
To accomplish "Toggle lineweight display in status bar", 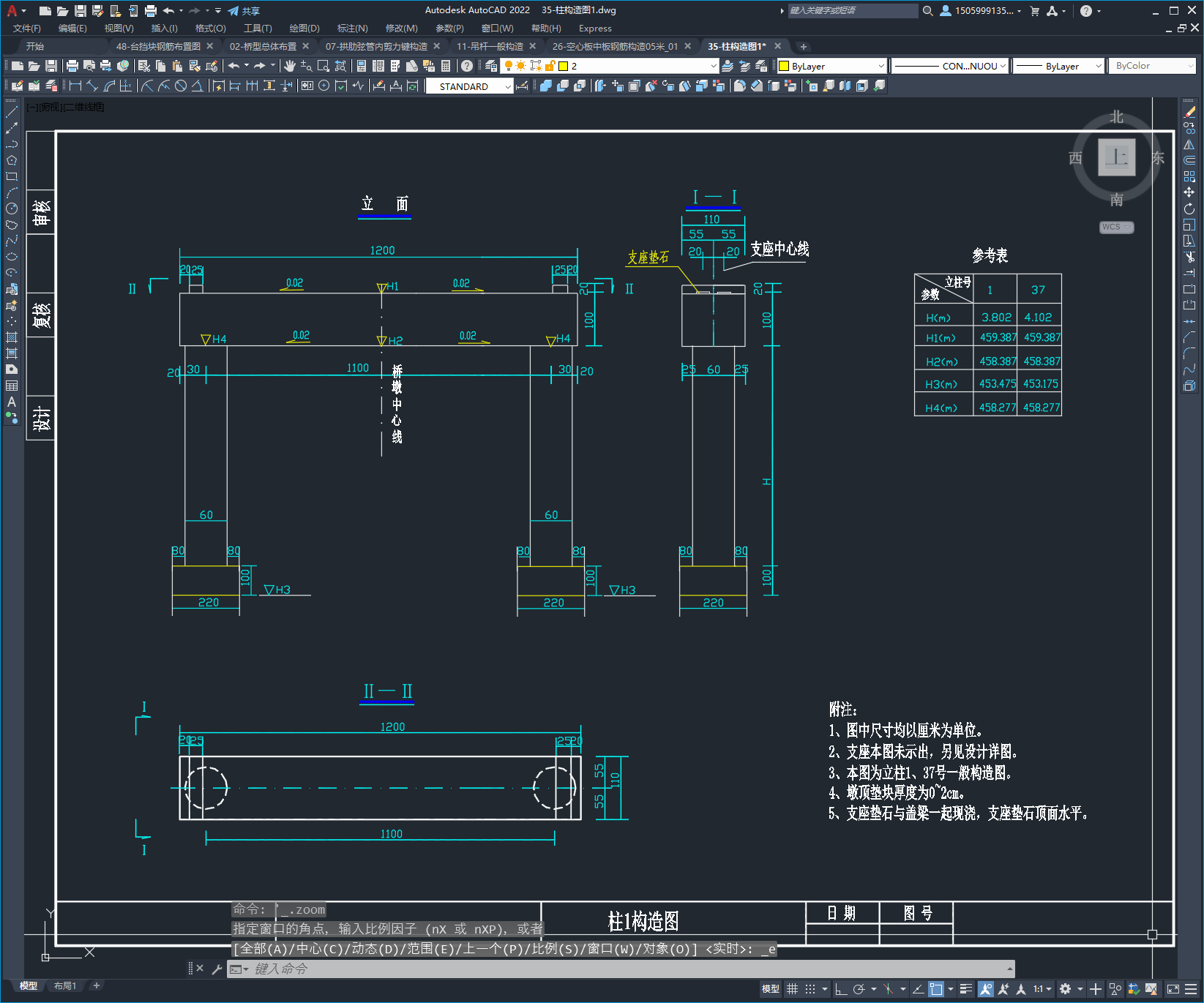I will point(966,989).
